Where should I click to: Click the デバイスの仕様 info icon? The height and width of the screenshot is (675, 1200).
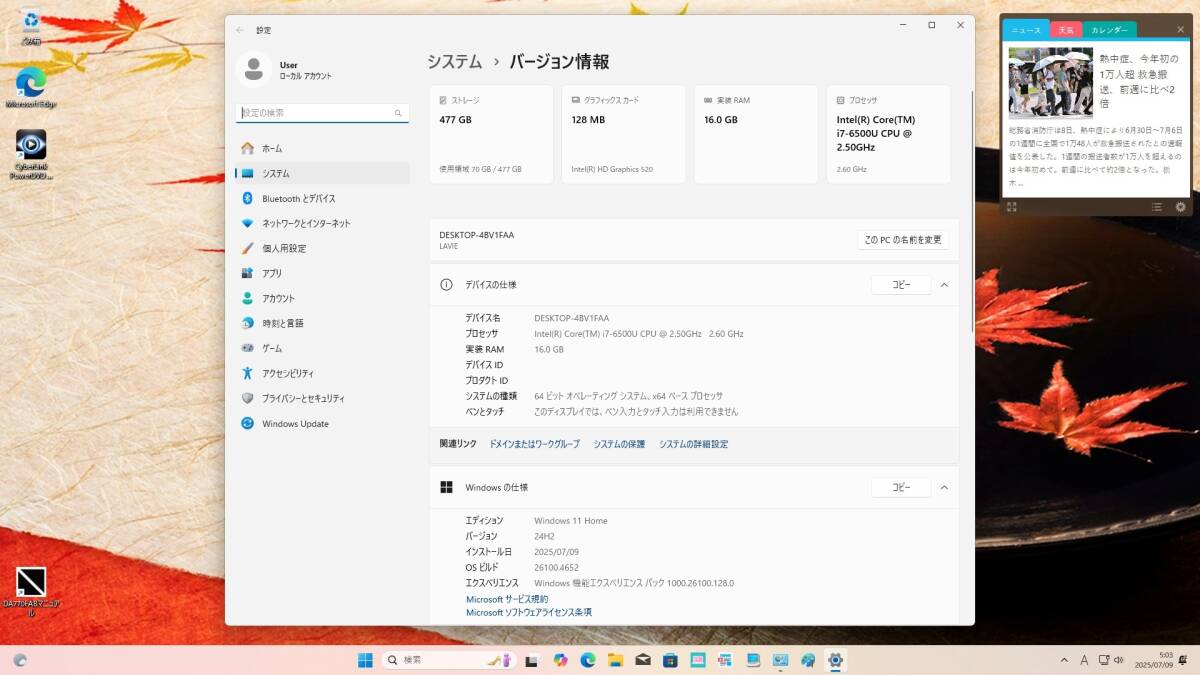click(x=446, y=285)
